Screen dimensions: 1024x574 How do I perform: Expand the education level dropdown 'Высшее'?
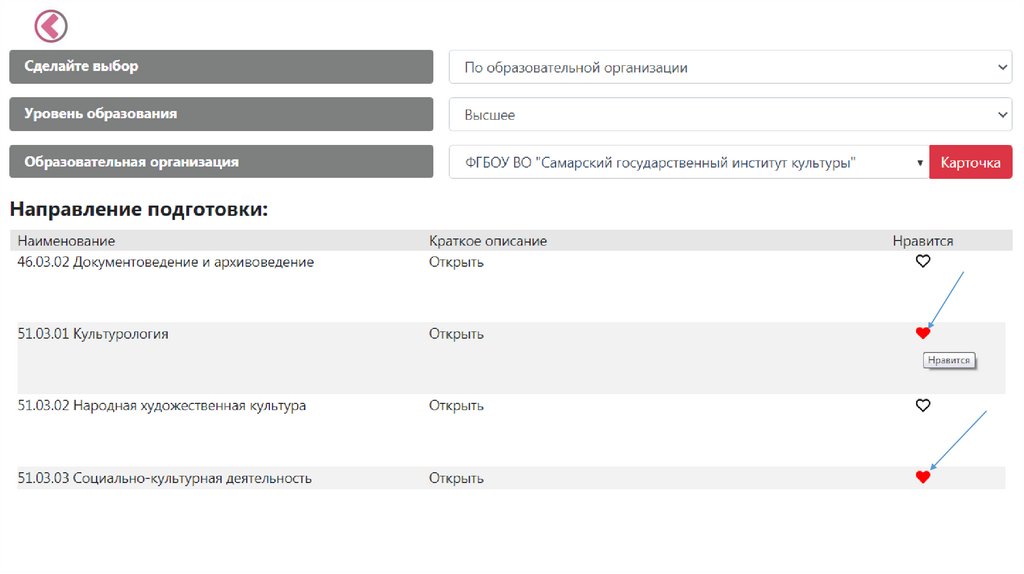730,115
